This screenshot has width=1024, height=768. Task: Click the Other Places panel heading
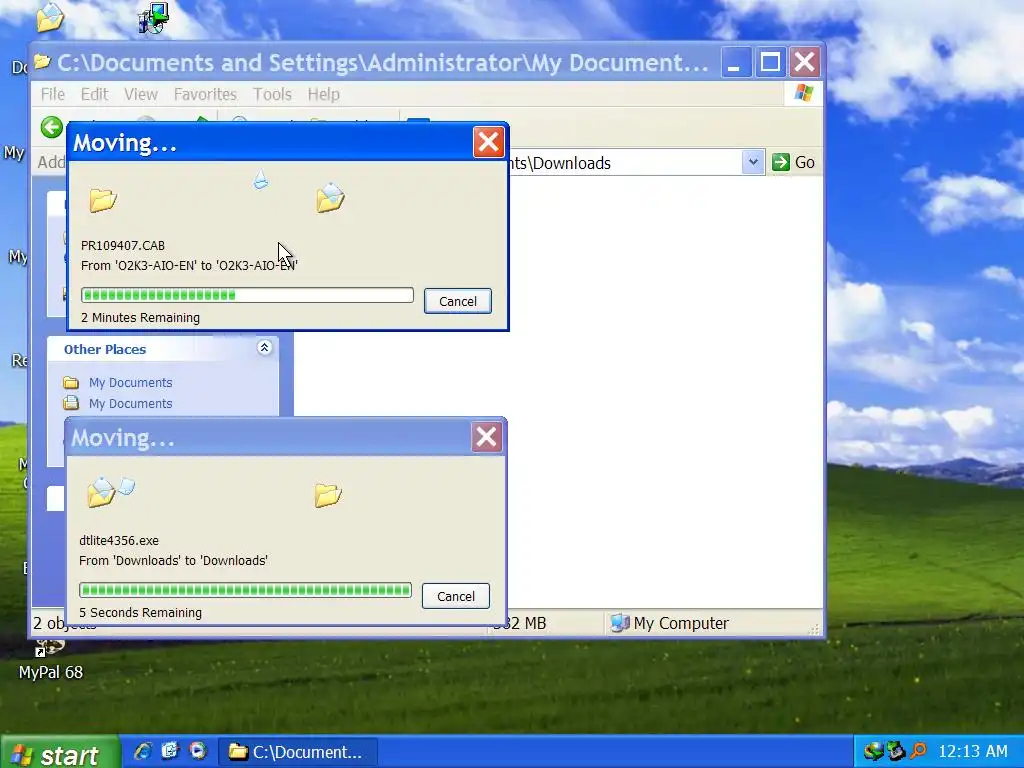point(104,349)
